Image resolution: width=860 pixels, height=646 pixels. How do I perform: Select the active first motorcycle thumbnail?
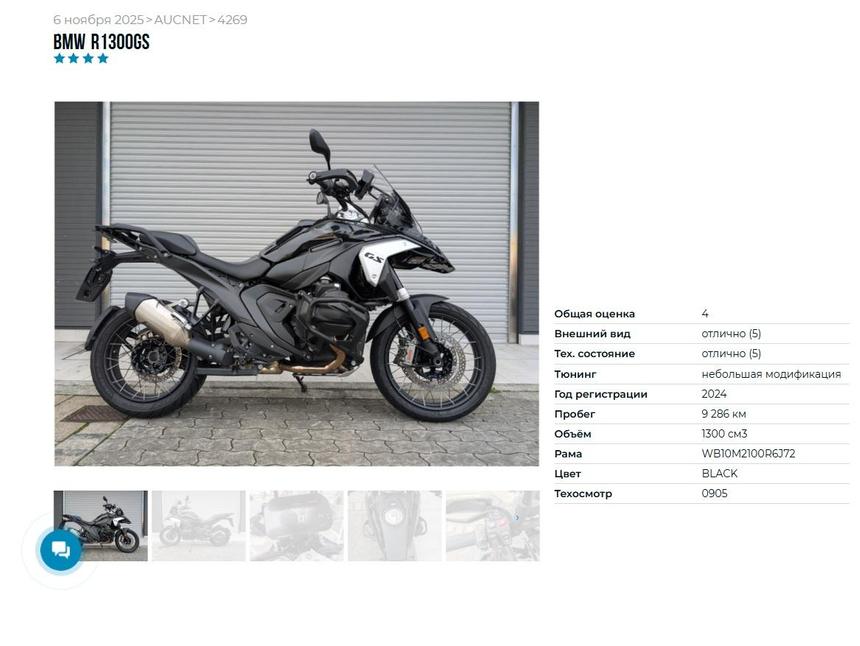(101, 525)
